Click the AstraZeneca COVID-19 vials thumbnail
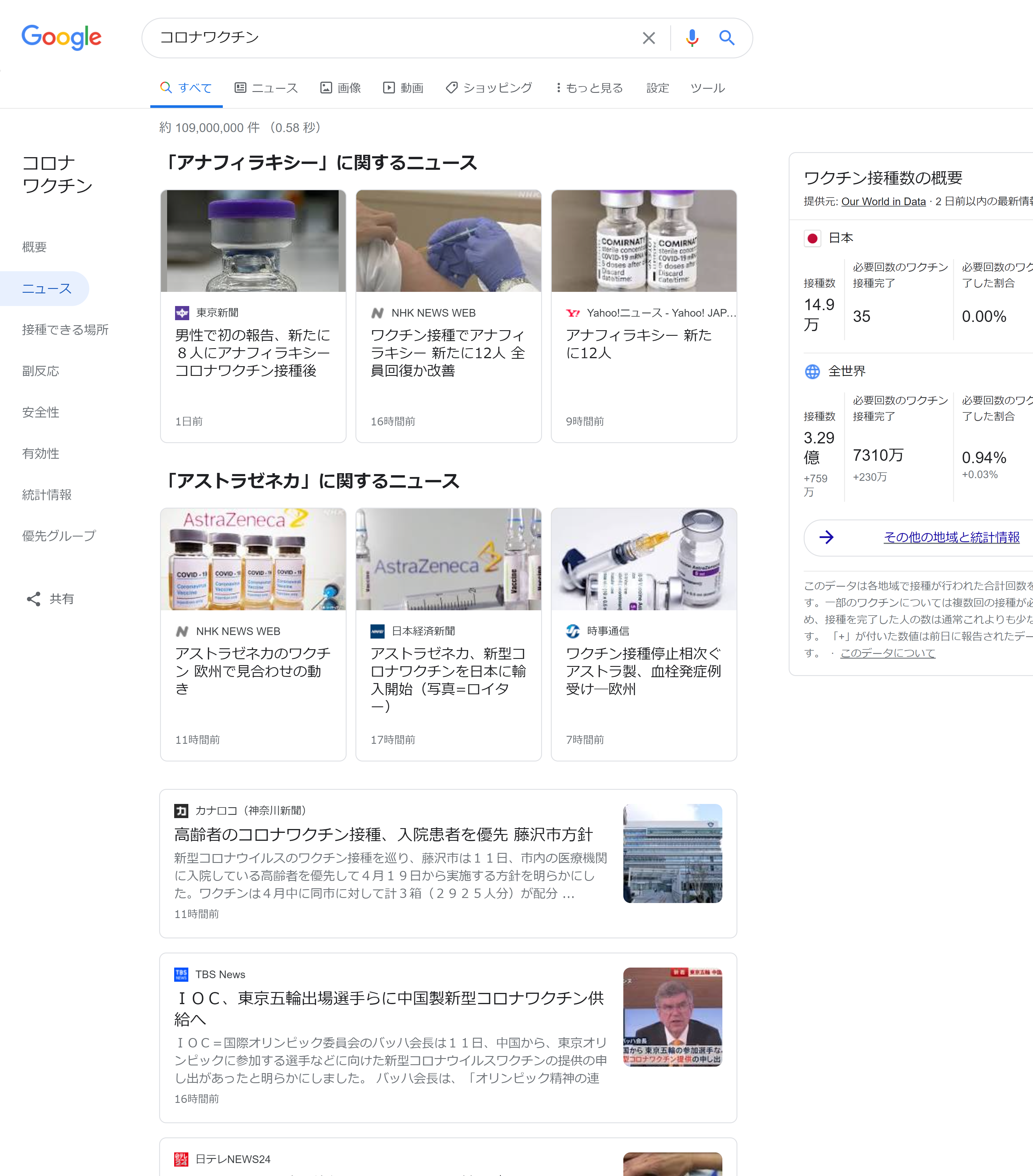Image resolution: width=1033 pixels, height=1176 pixels. (x=253, y=559)
